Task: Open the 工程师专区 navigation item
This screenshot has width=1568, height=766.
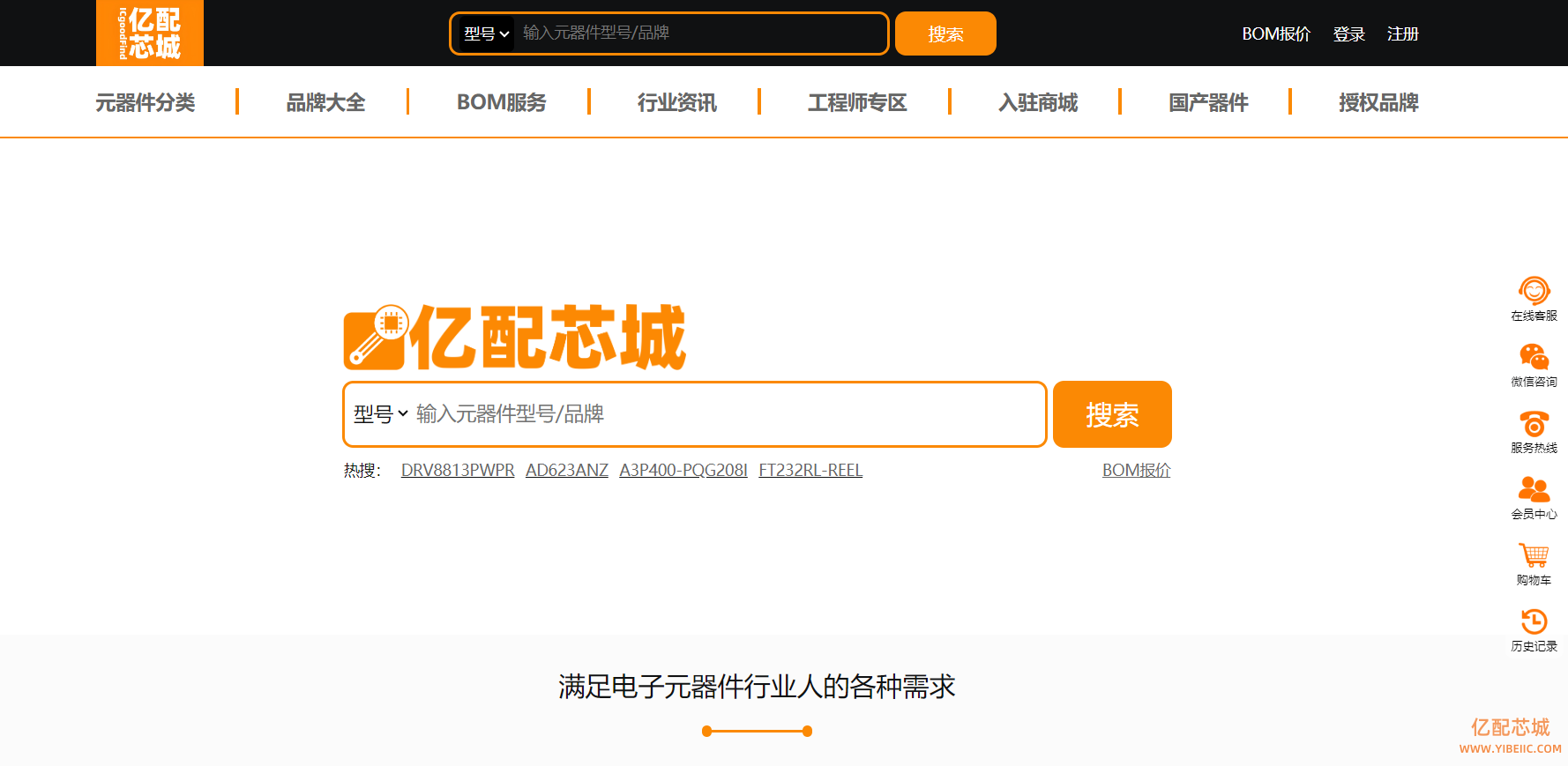Action: 857,103
